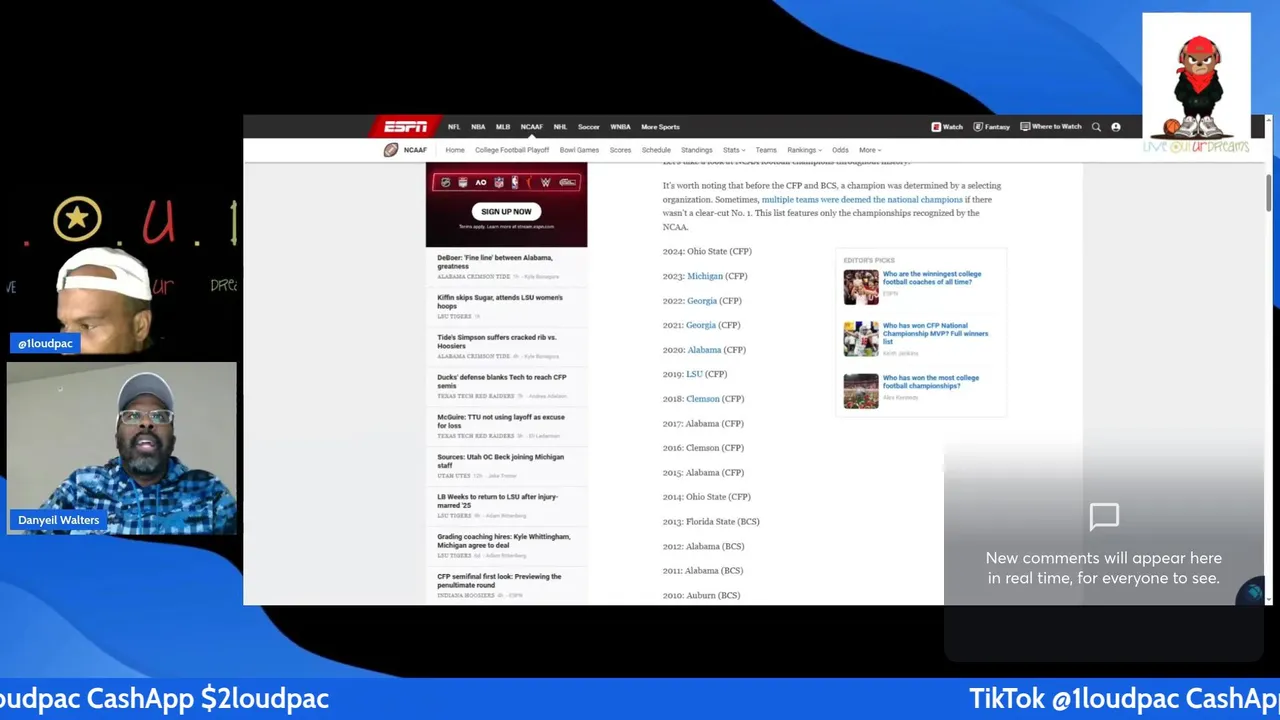
Task: Click the speech-bubble comments icon
Action: coord(1104,517)
